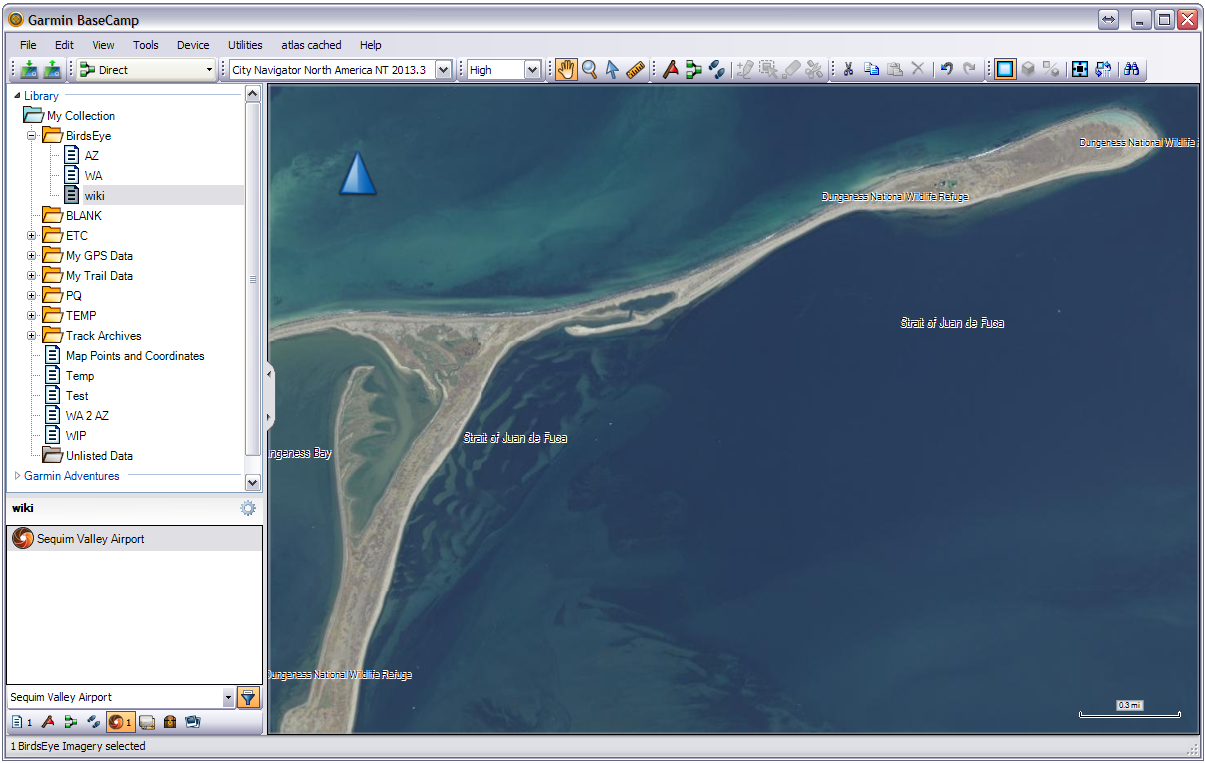Open the gear options for wiki list
The width and height of the screenshot is (1205, 763).
pyautogui.click(x=248, y=508)
